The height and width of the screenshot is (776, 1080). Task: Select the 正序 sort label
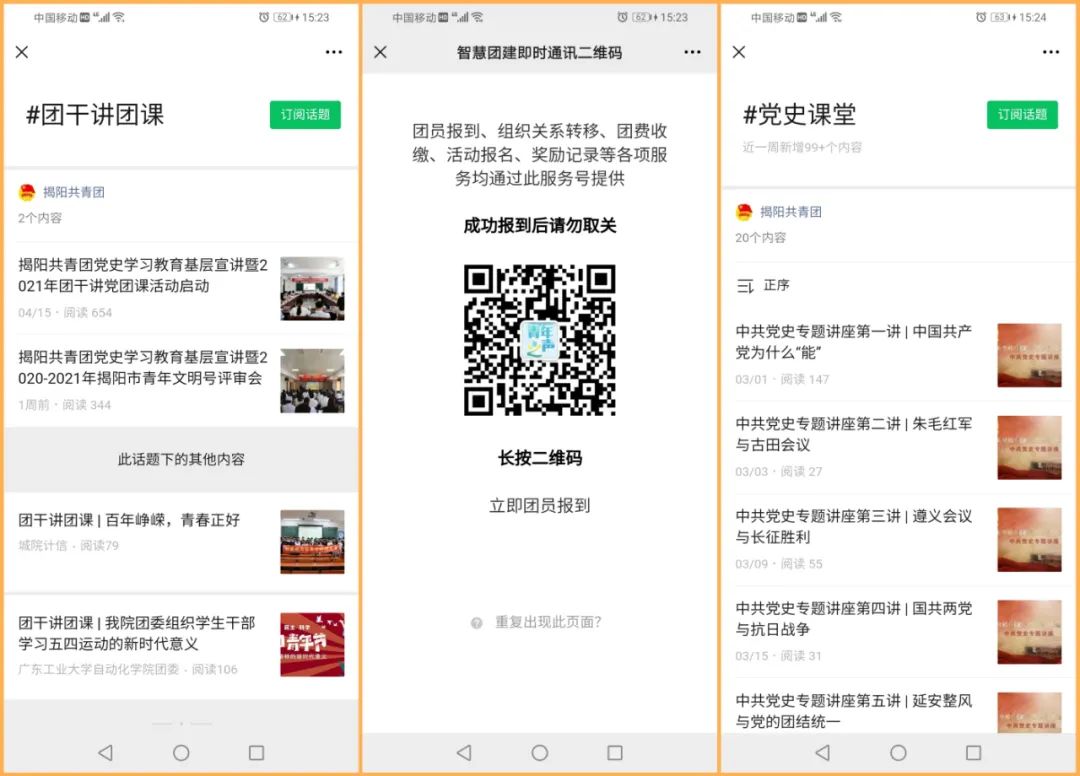pos(776,285)
